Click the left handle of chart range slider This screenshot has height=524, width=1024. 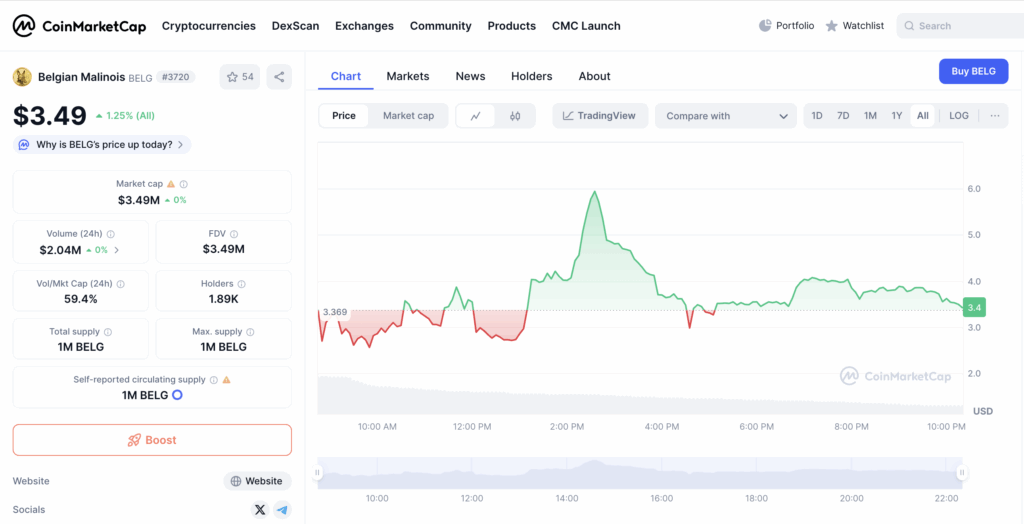click(x=318, y=473)
